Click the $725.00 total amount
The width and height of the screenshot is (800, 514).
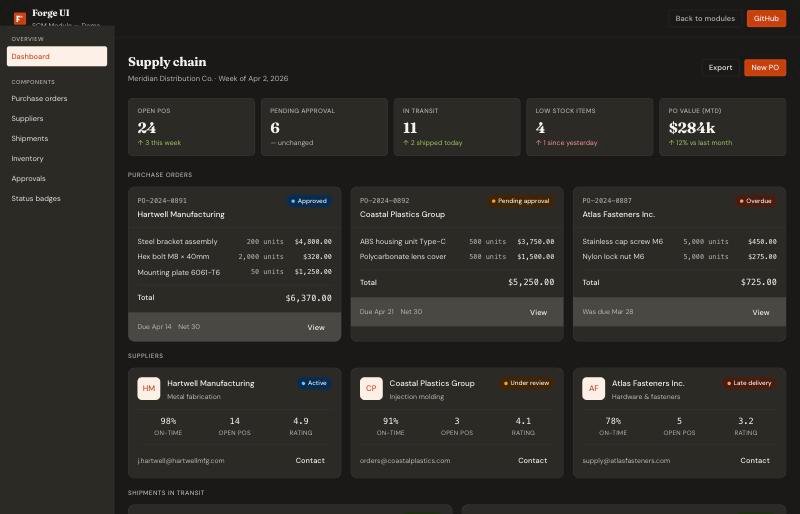coord(759,282)
